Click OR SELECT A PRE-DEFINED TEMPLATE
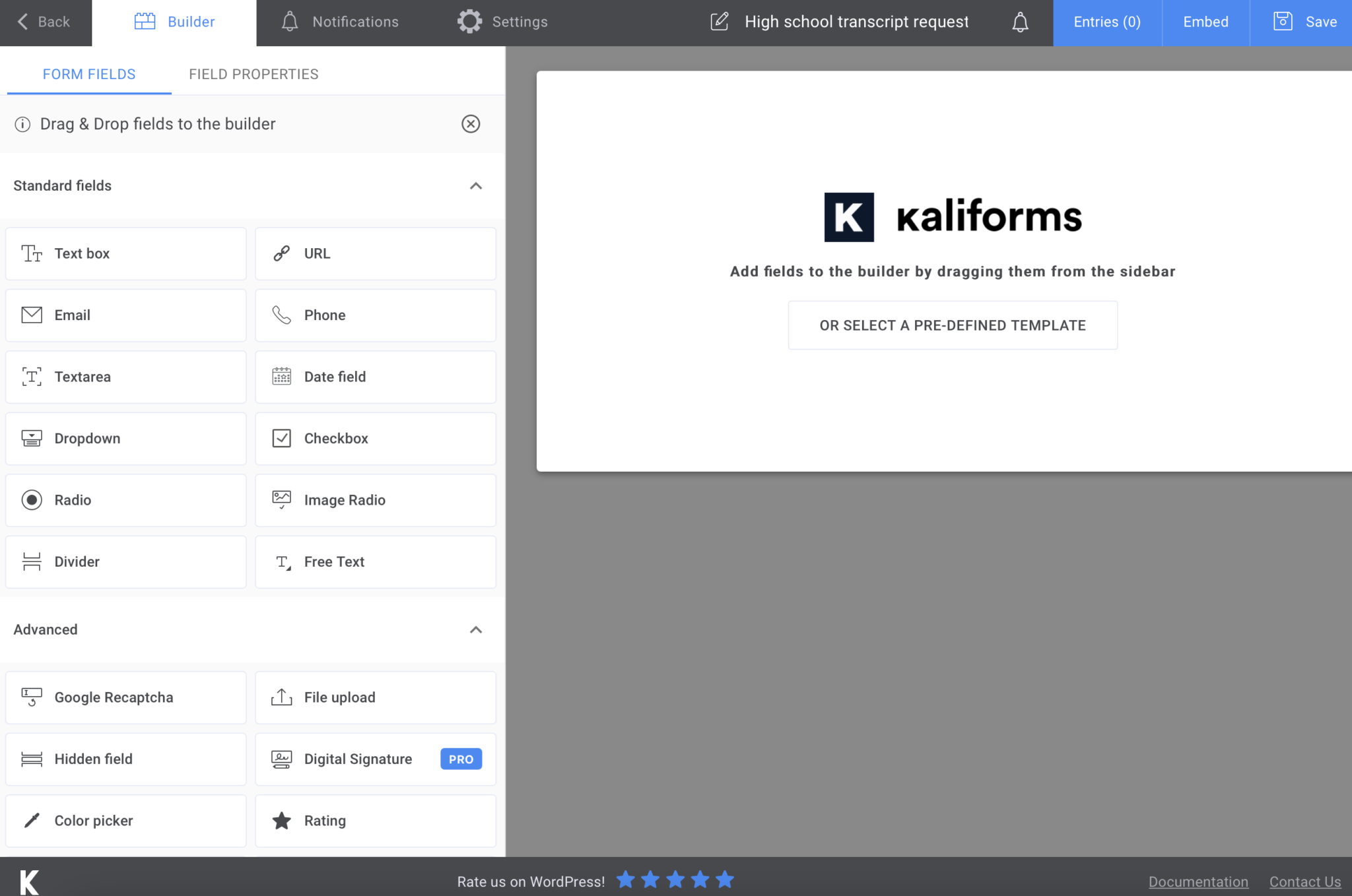Screen dimensions: 1352x896 pos(952,325)
